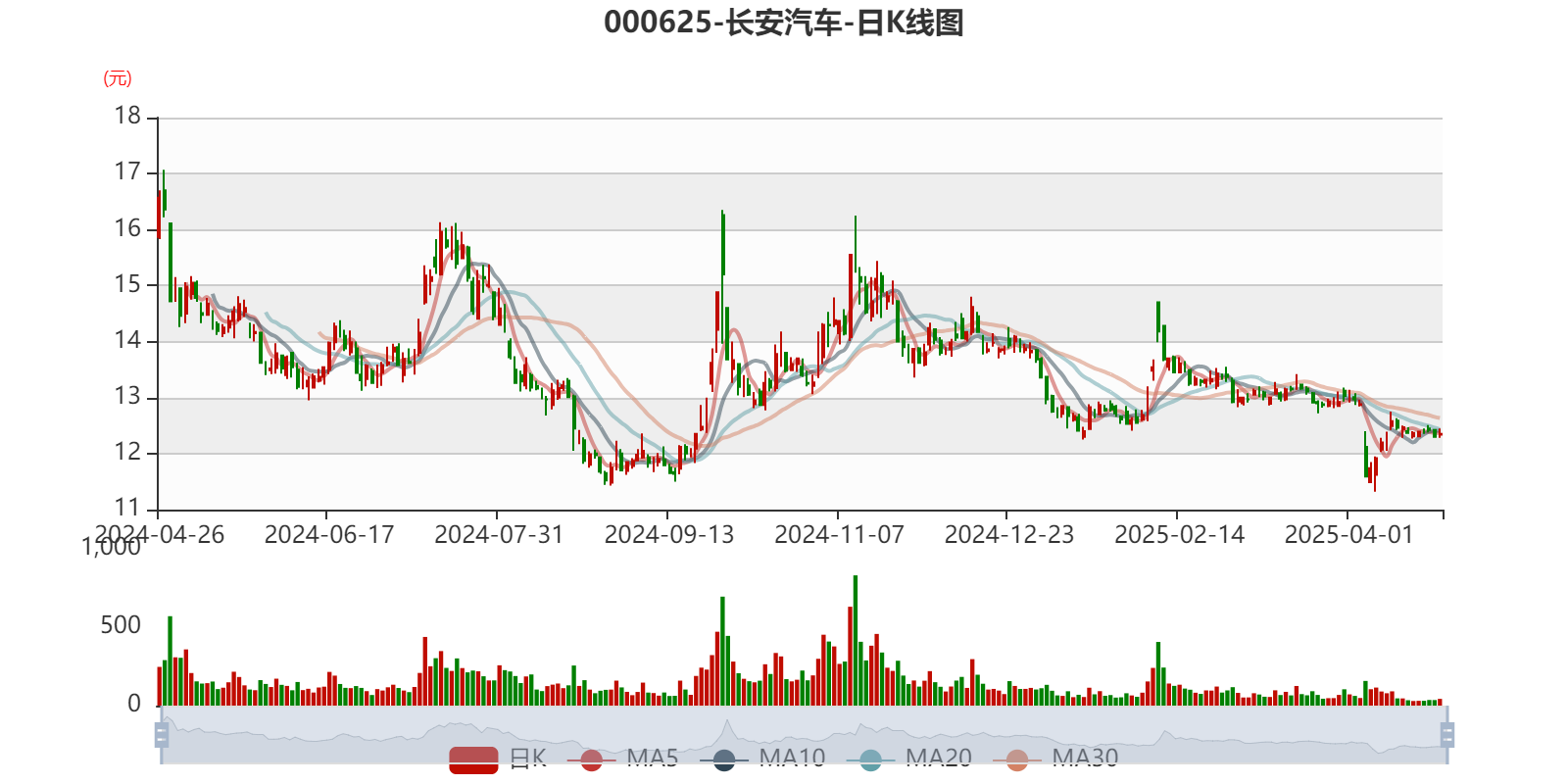Click the 2024-11-07 date axis label
Screen dimensions: 1568x784
tap(839, 534)
